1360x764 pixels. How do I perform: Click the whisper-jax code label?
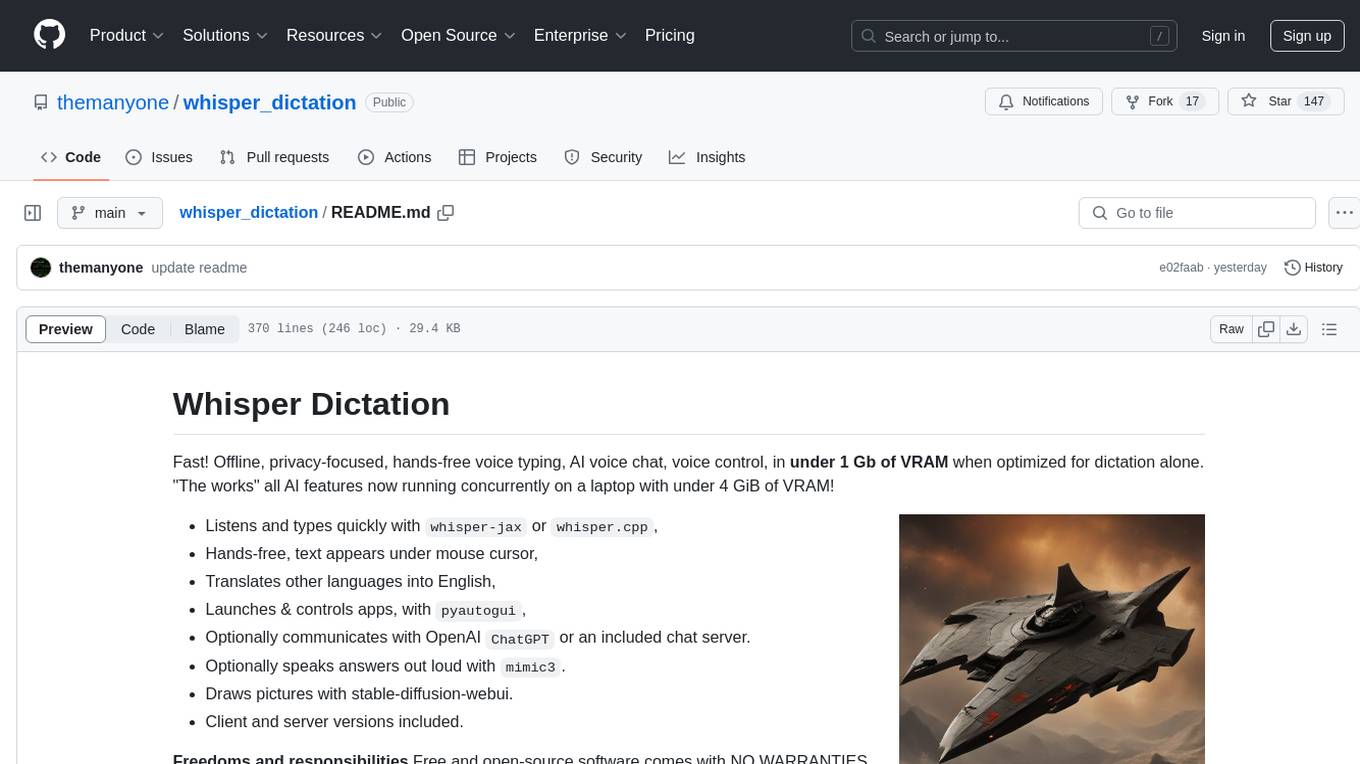click(x=476, y=527)
